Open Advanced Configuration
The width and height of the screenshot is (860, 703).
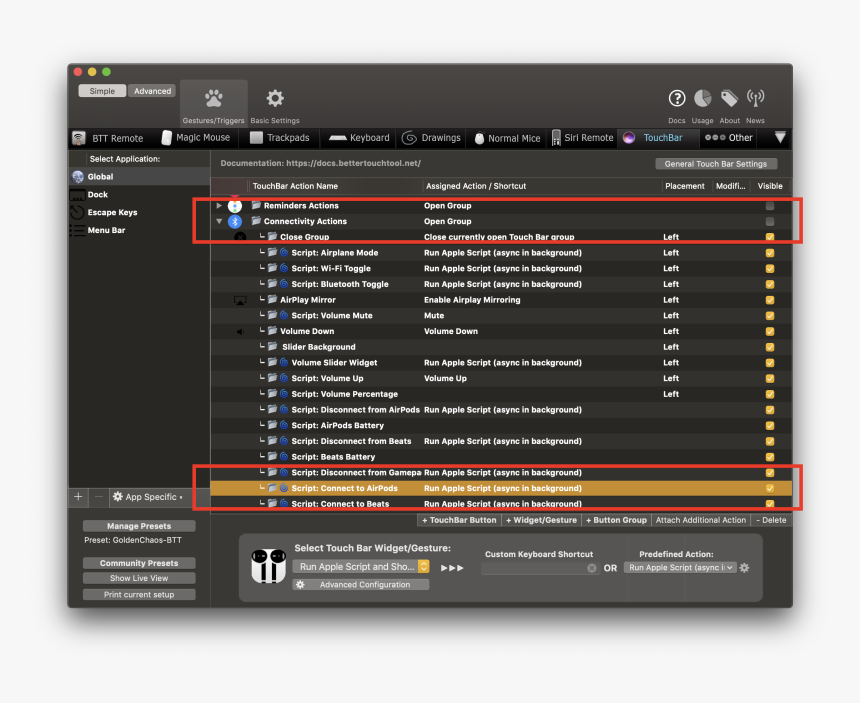coord(361,585)
